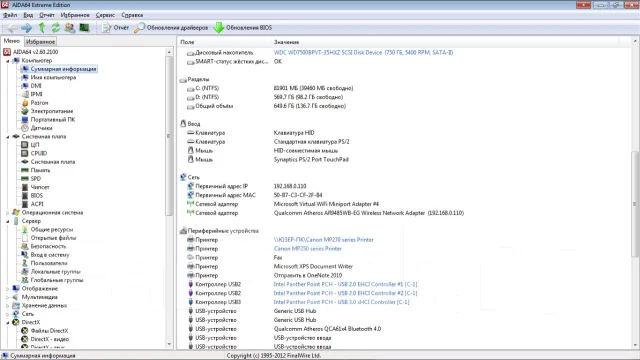Select ЦП tree item
This screenshot has width=640, height=360.
tap(35, 145)
